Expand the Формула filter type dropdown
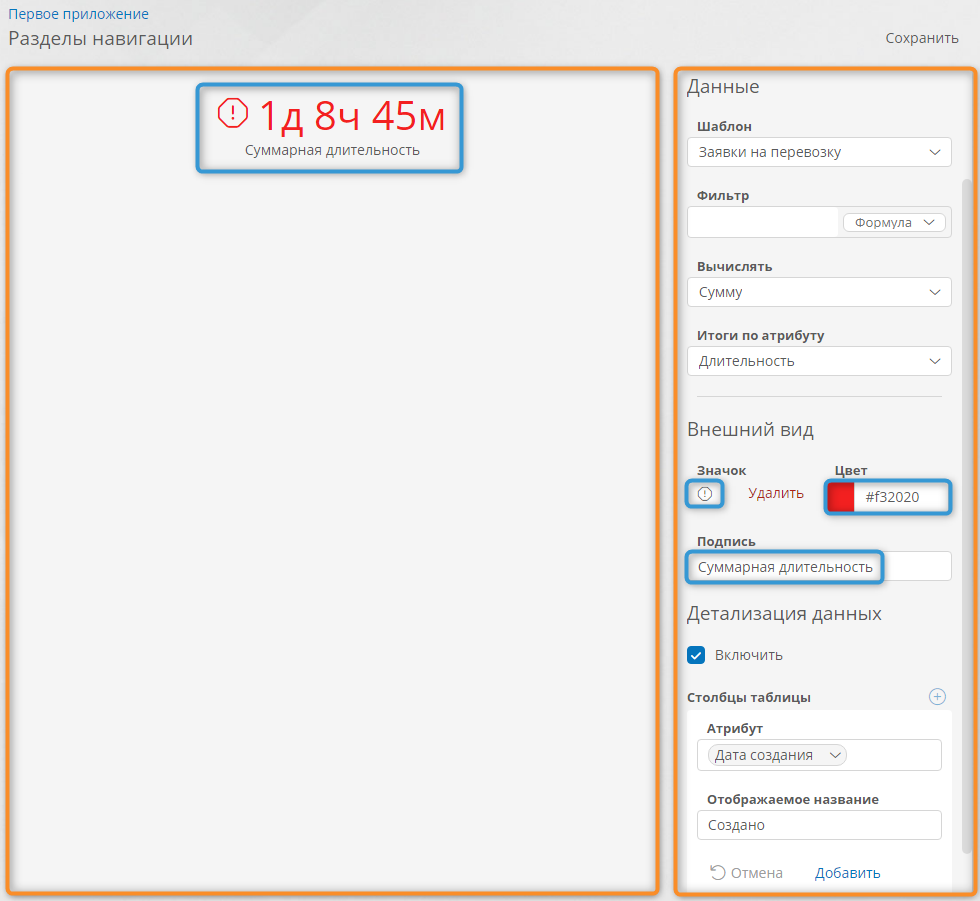Viewport: 980px width, 901px height. (x=894, y=222)
